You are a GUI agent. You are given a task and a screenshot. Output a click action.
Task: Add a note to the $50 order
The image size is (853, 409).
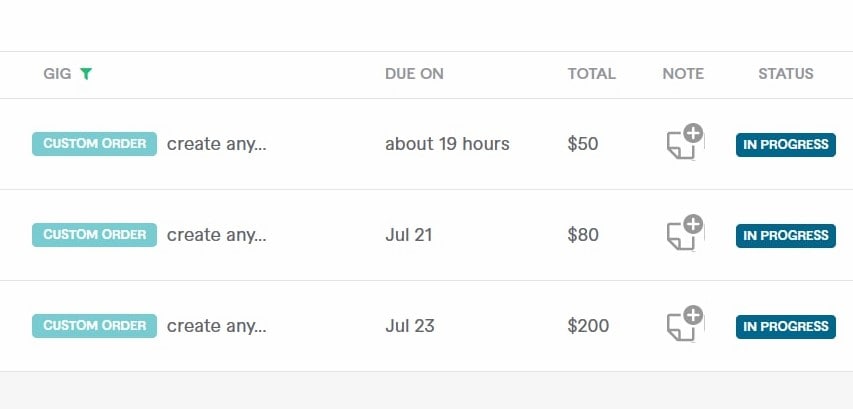pos(685,141)
